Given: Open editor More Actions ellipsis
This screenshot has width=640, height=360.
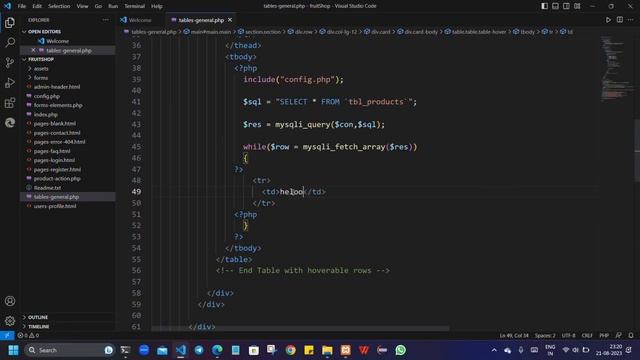Looking at the screenshot, I should 631,20.
